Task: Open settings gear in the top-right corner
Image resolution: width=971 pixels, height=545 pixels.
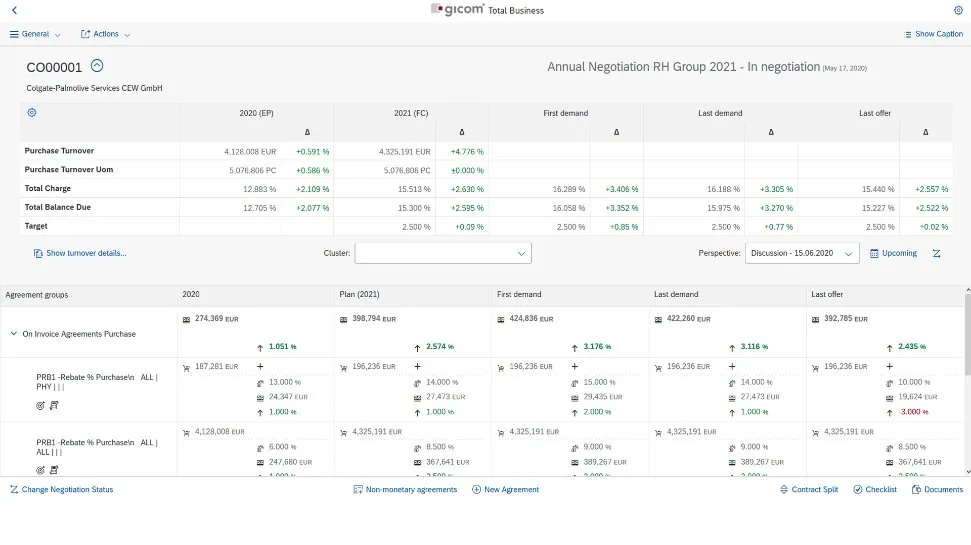Action: [958, 10]
